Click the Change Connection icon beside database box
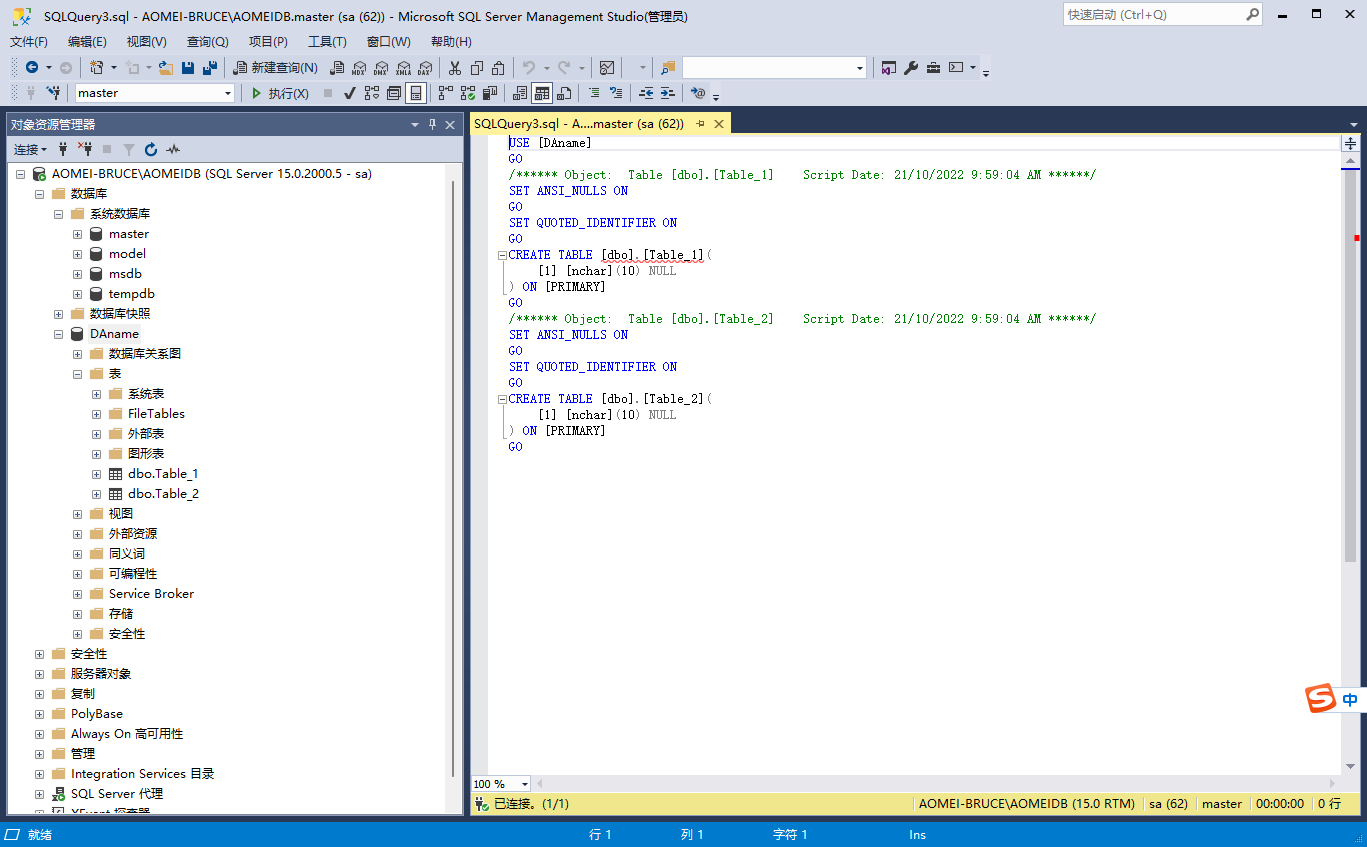The width and height of the screenshot is (1367, 847). (54, 93)
